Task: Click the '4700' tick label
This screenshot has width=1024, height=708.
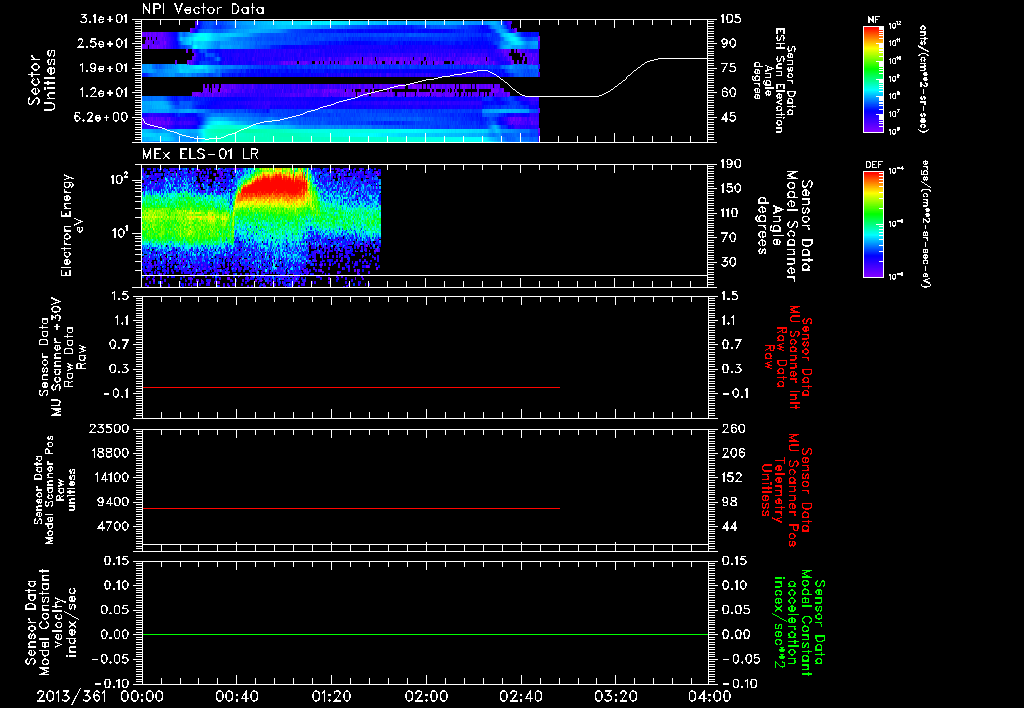Action: 114,526
